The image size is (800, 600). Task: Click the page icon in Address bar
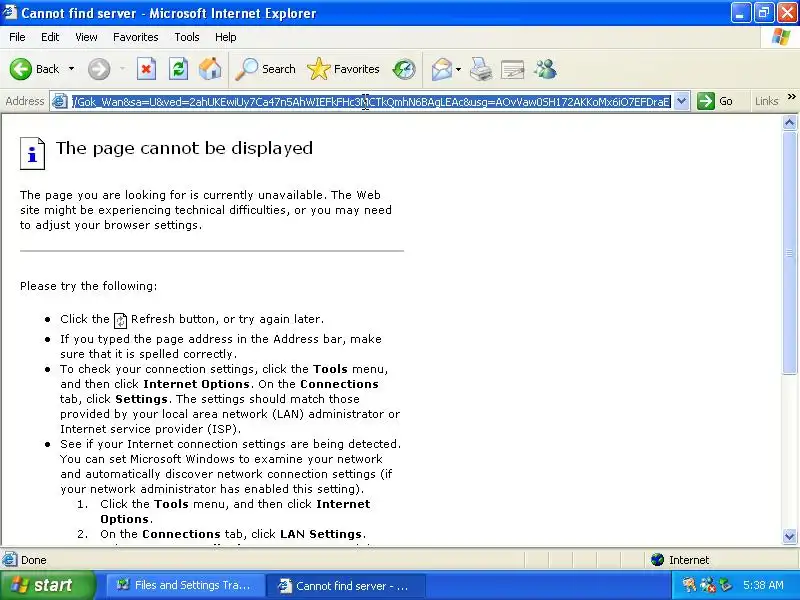(60, 102)
